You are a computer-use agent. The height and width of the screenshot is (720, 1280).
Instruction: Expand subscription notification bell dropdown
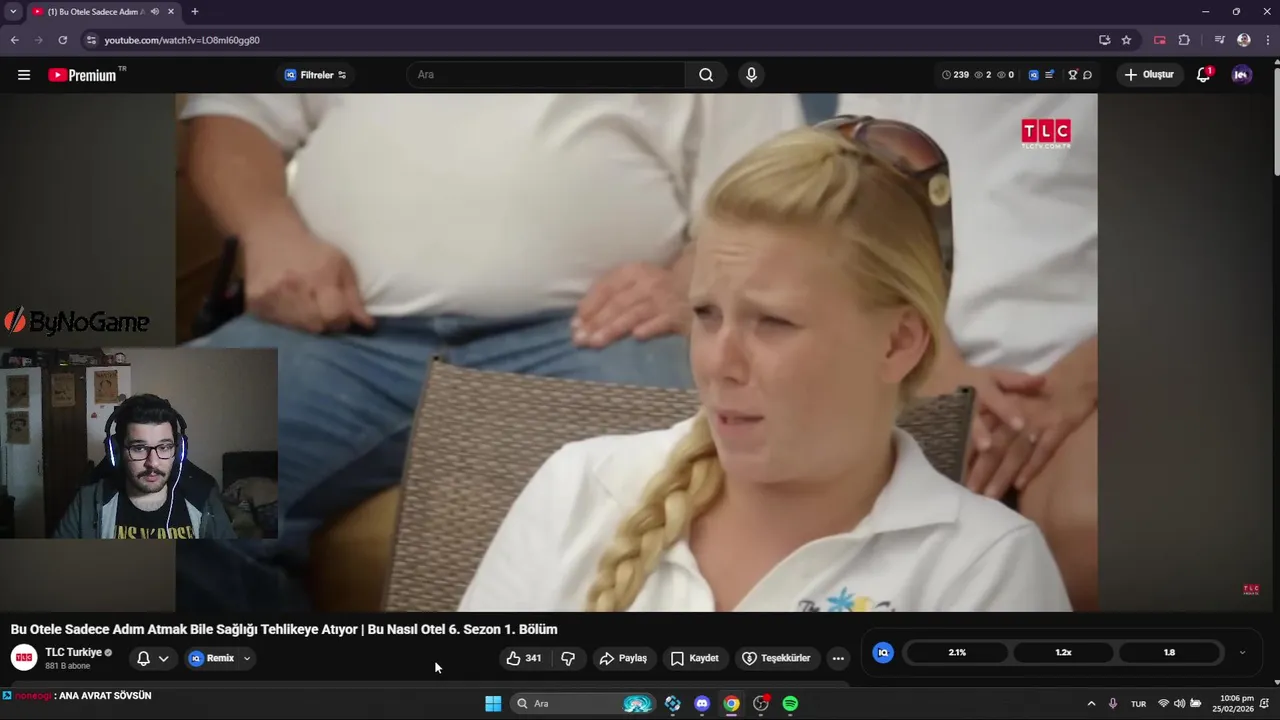[163, 658]
